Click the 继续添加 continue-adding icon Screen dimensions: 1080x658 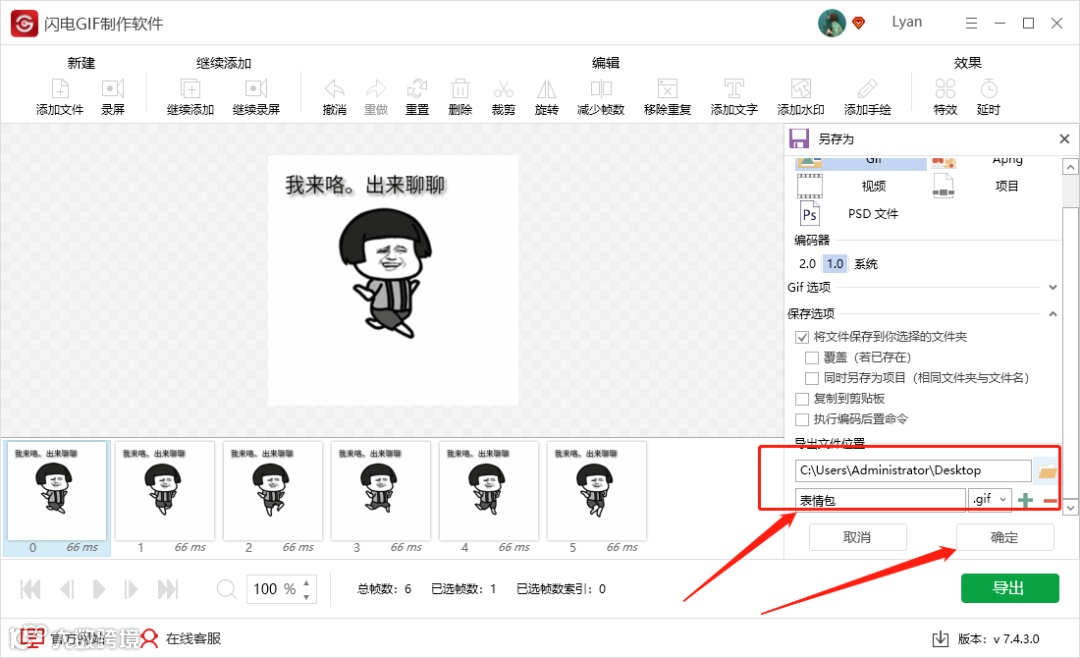point(190,89)
